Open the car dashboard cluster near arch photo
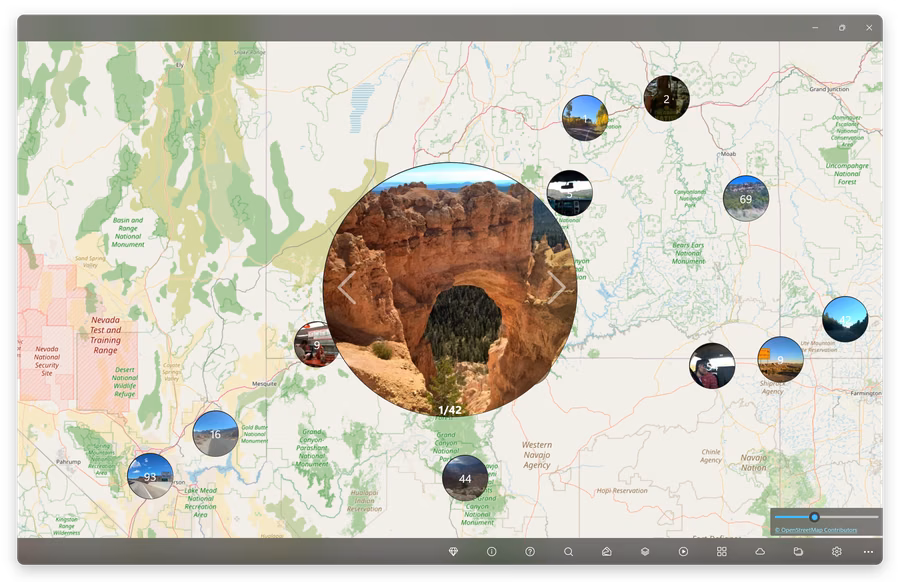The width and height of the screenshot is (900, 582). pyautogui.click(x=569, y=193)
